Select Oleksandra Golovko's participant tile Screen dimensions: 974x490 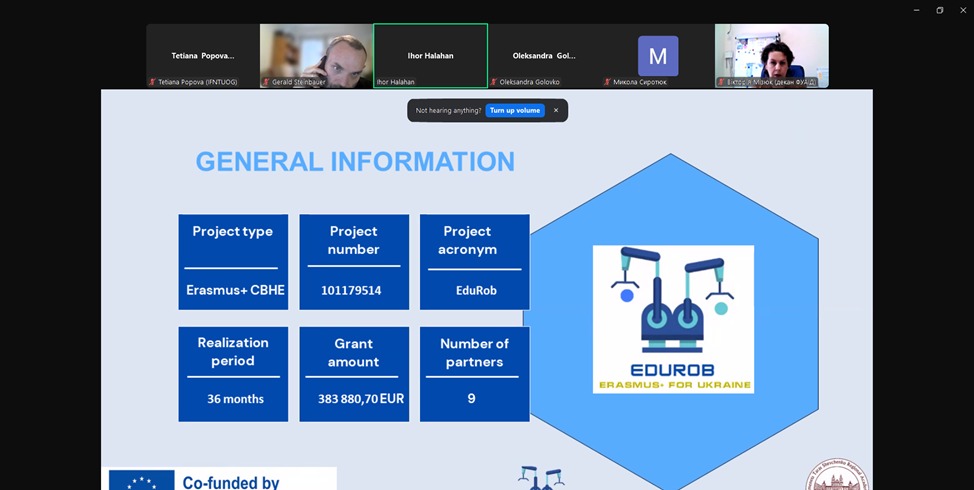click(x=544, y=56)
